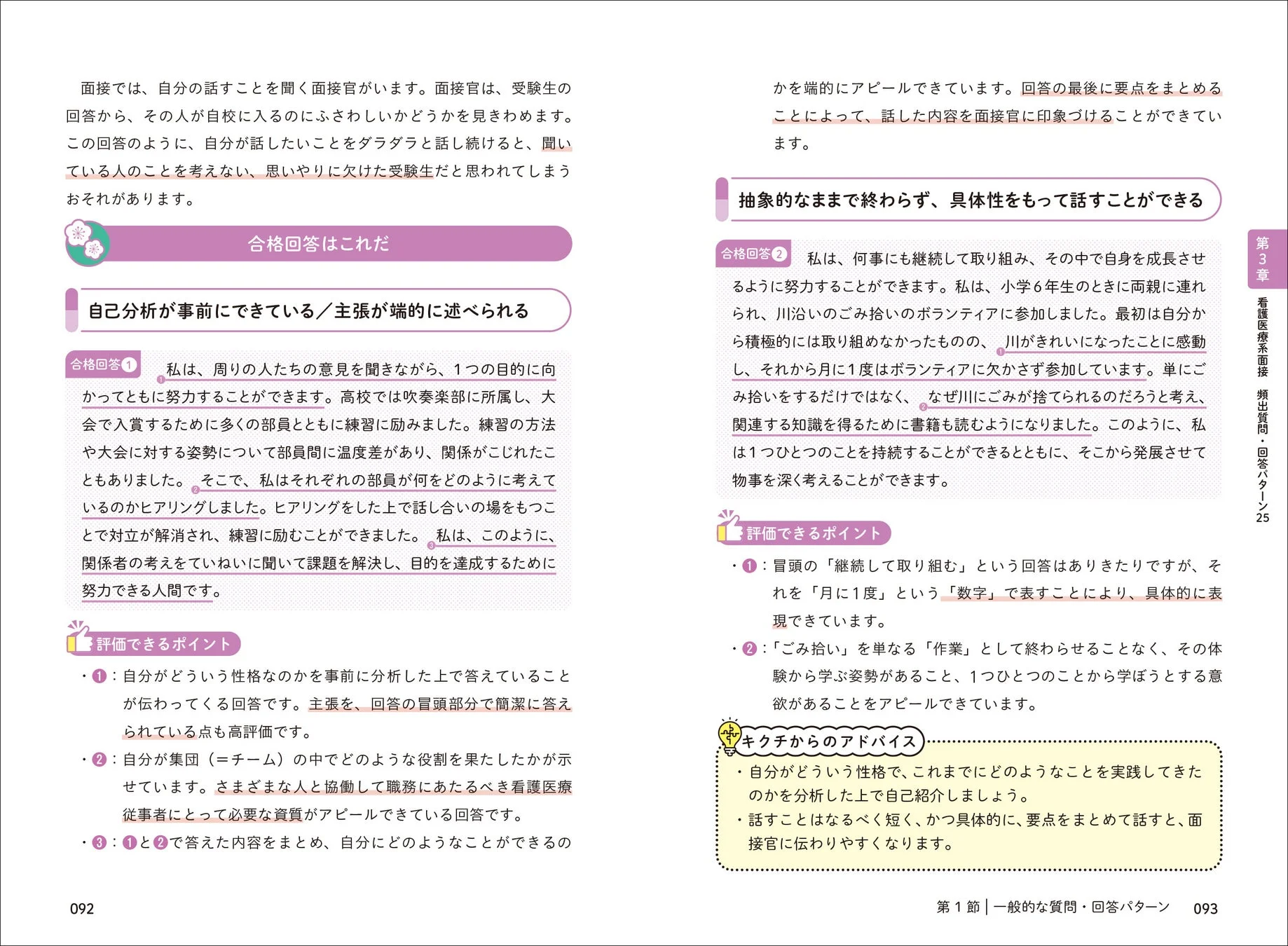Viewport: 1288px width, 946px height.
Task: Click the line 私は、周りの人たちの意見を聞きながら
Action: (x=361, y=369)
